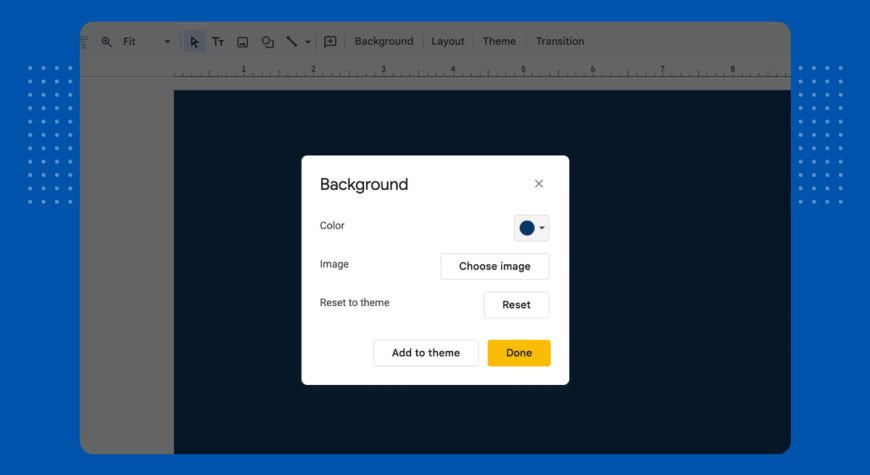Open the background color picker

(532, 228)
